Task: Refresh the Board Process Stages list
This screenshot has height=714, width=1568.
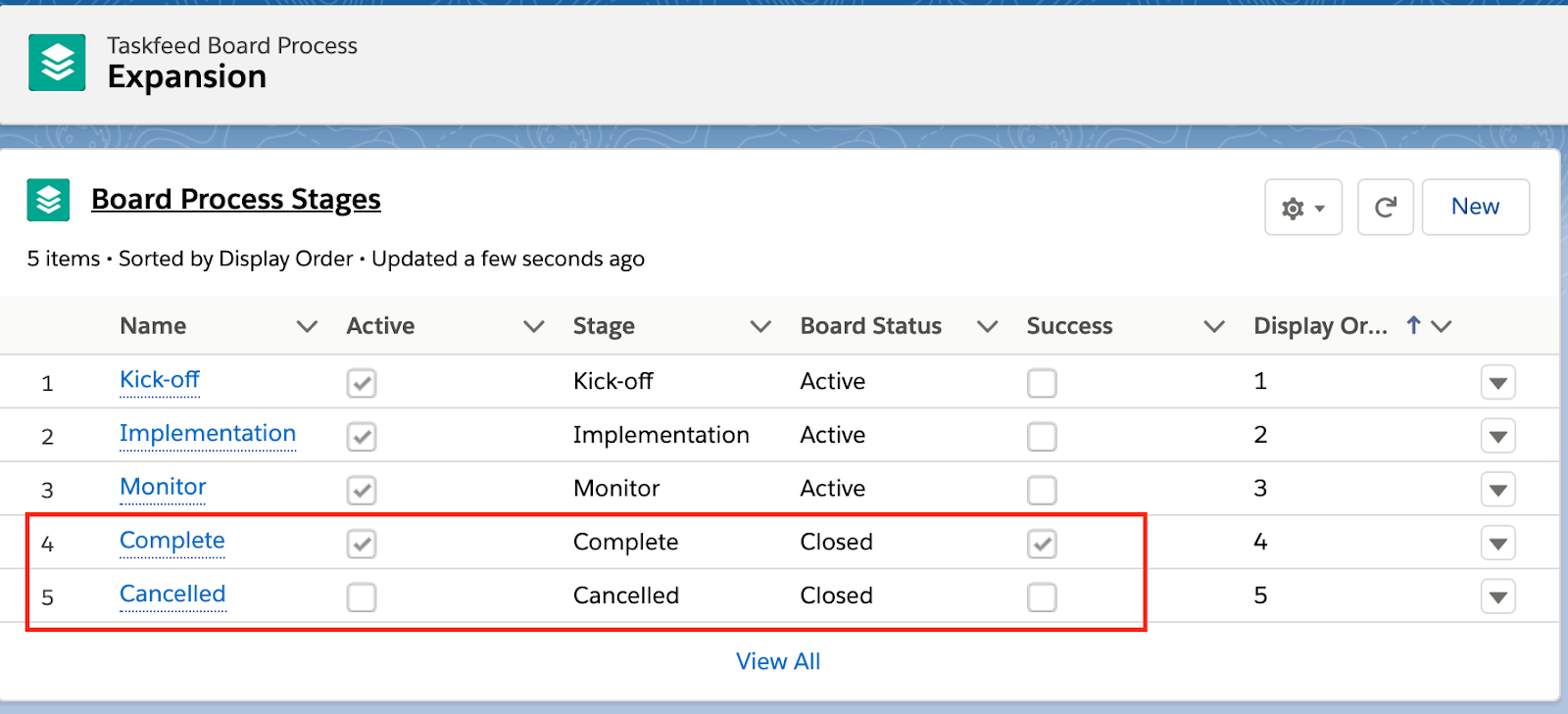Action: pyautogui.click(x=1385, y=208)
